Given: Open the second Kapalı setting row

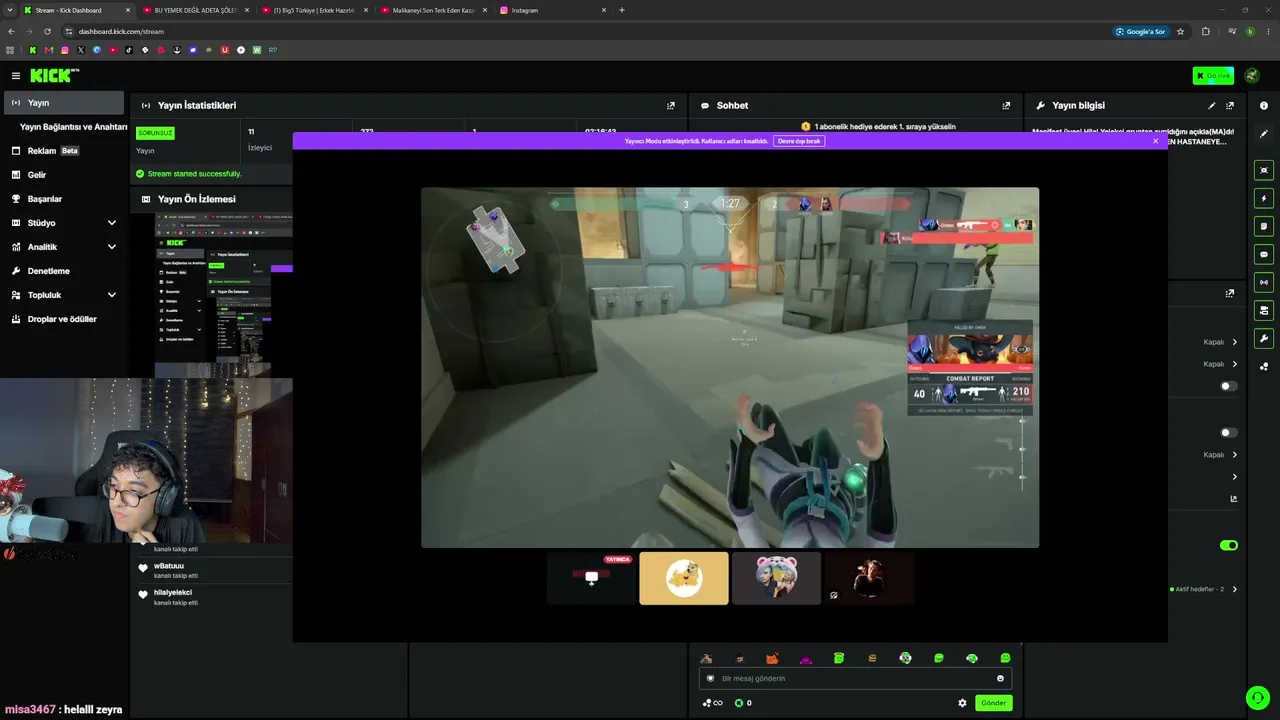Looking at the screenshot, I should tap(1220, 364).
